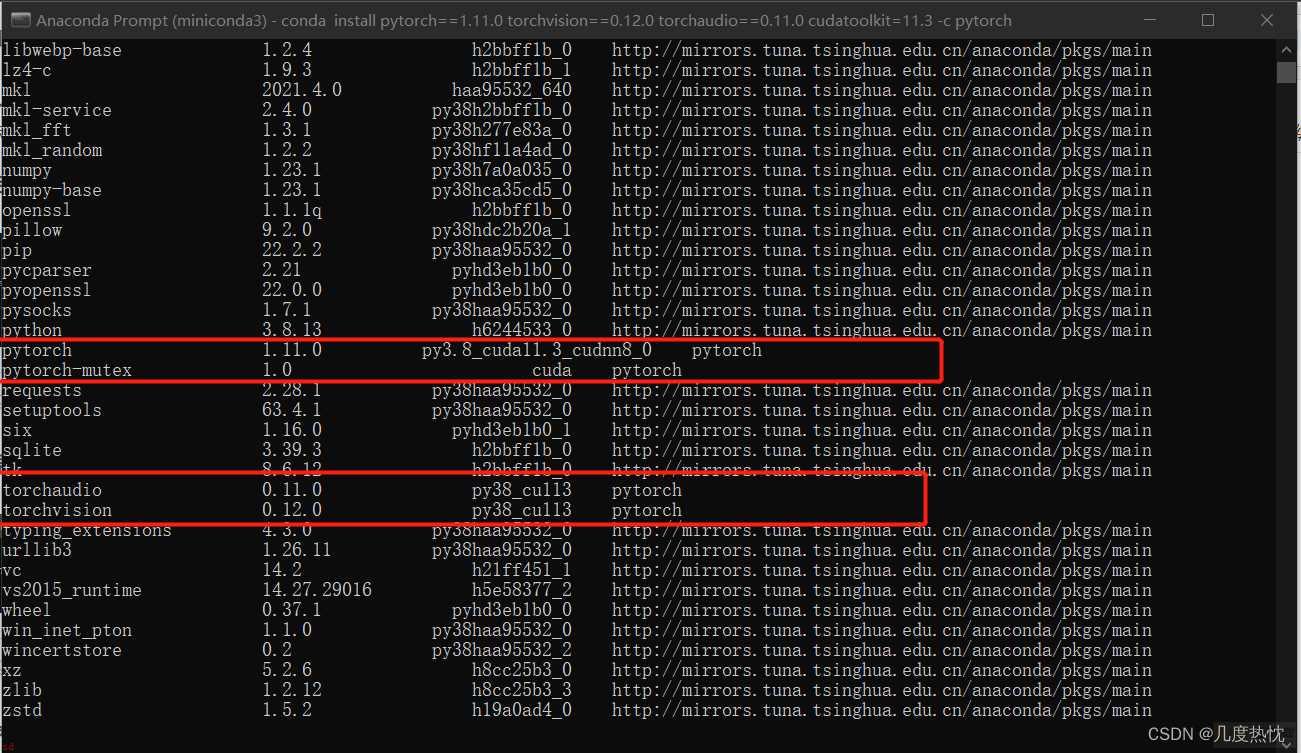Click the package name requests
The image size is (1301, 753).
(x=42, y=390)
